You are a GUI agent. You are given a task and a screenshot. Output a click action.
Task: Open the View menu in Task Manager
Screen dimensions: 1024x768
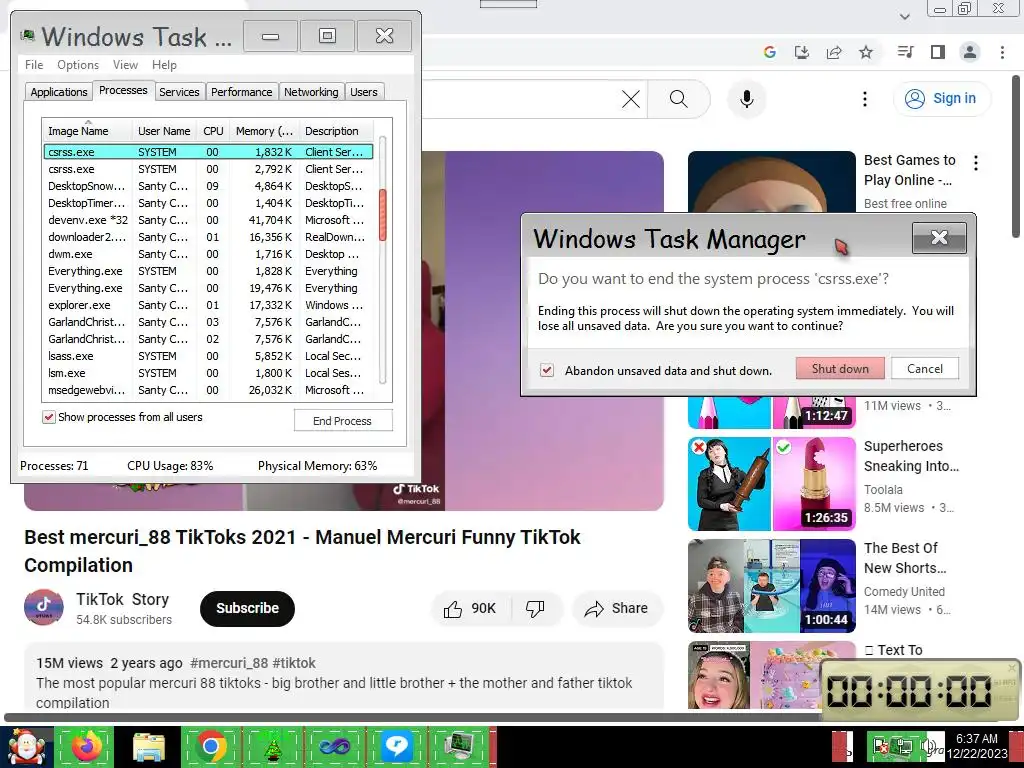[x=125, y=65]
